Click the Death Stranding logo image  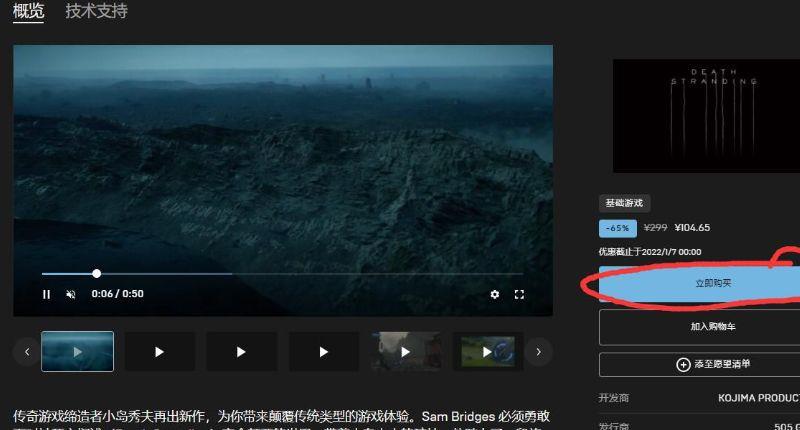click(706, 116)
